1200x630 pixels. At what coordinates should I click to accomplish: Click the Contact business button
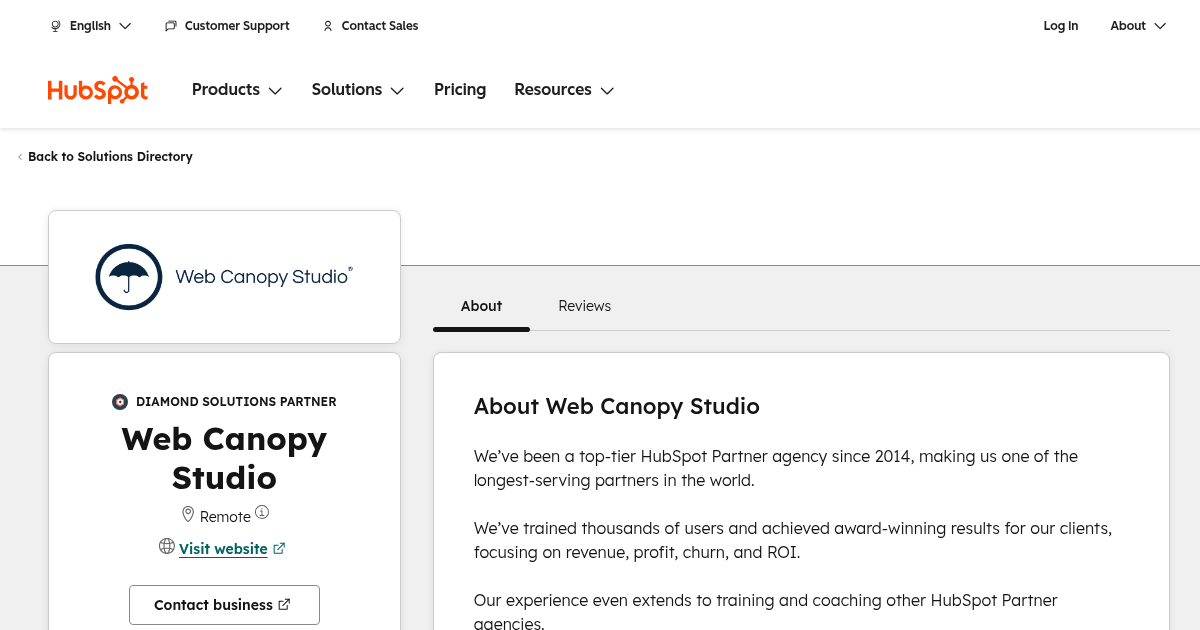[224, 605]
